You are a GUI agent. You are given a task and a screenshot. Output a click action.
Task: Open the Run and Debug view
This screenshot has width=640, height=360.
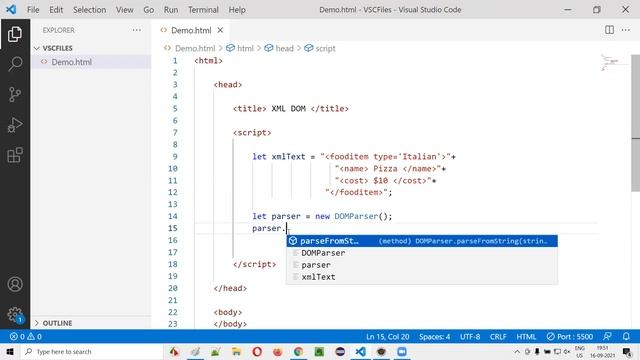[15, 124]
